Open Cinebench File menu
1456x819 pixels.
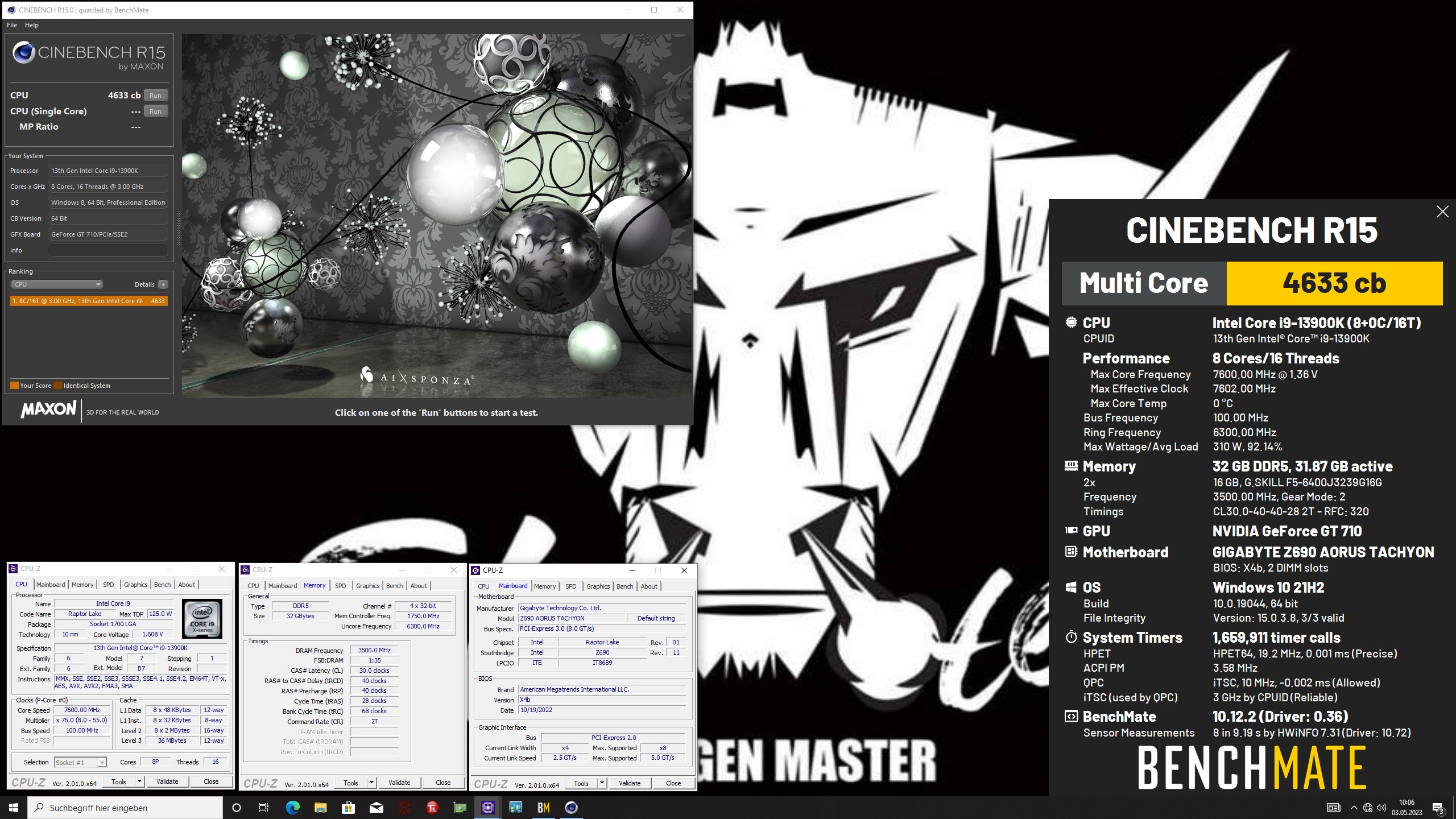12,25
